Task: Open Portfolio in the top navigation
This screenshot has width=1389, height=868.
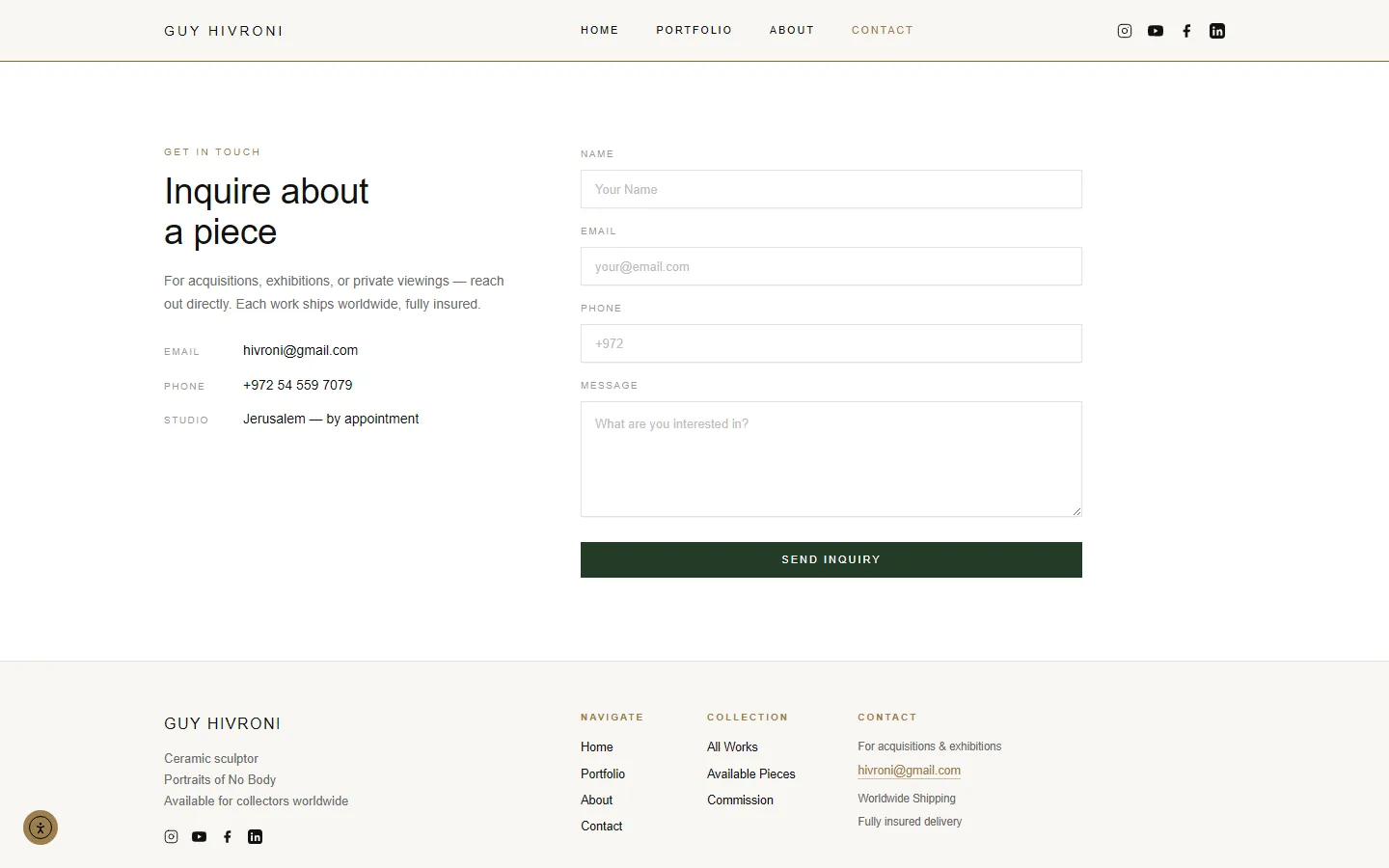Action: coord(694,30)
